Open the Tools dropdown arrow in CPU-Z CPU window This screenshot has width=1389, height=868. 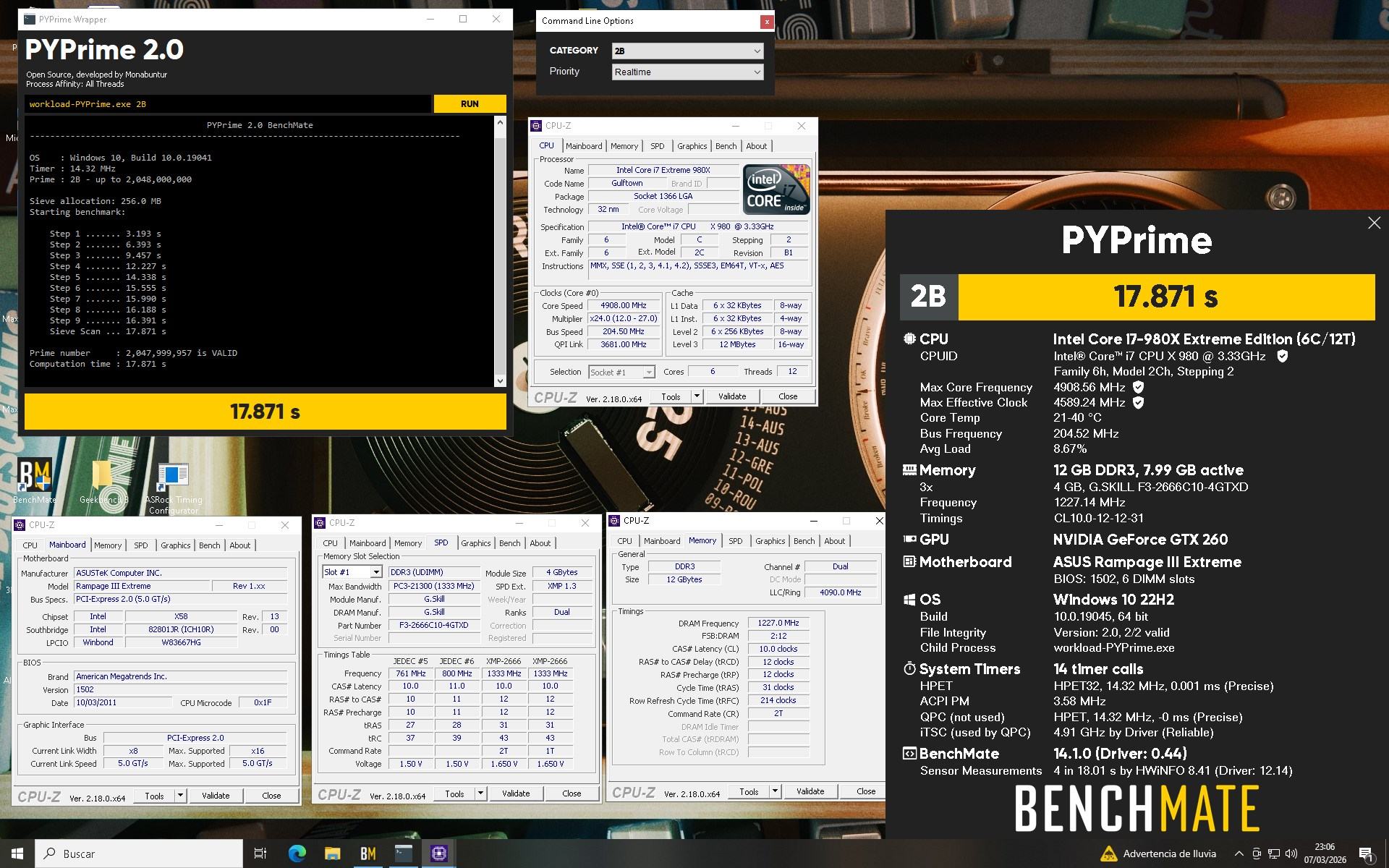tap(697, 396)
